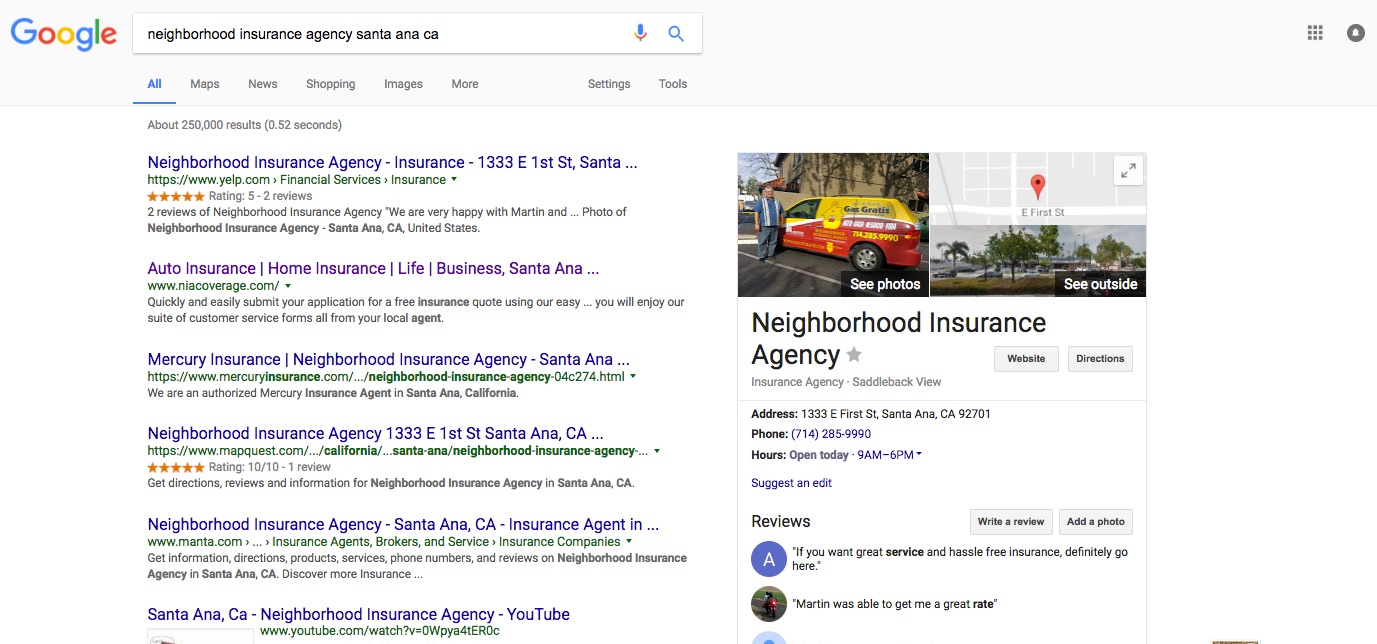
Task: Click the motorcycle reviewer avatar
Action: click(x=769, y=604)
